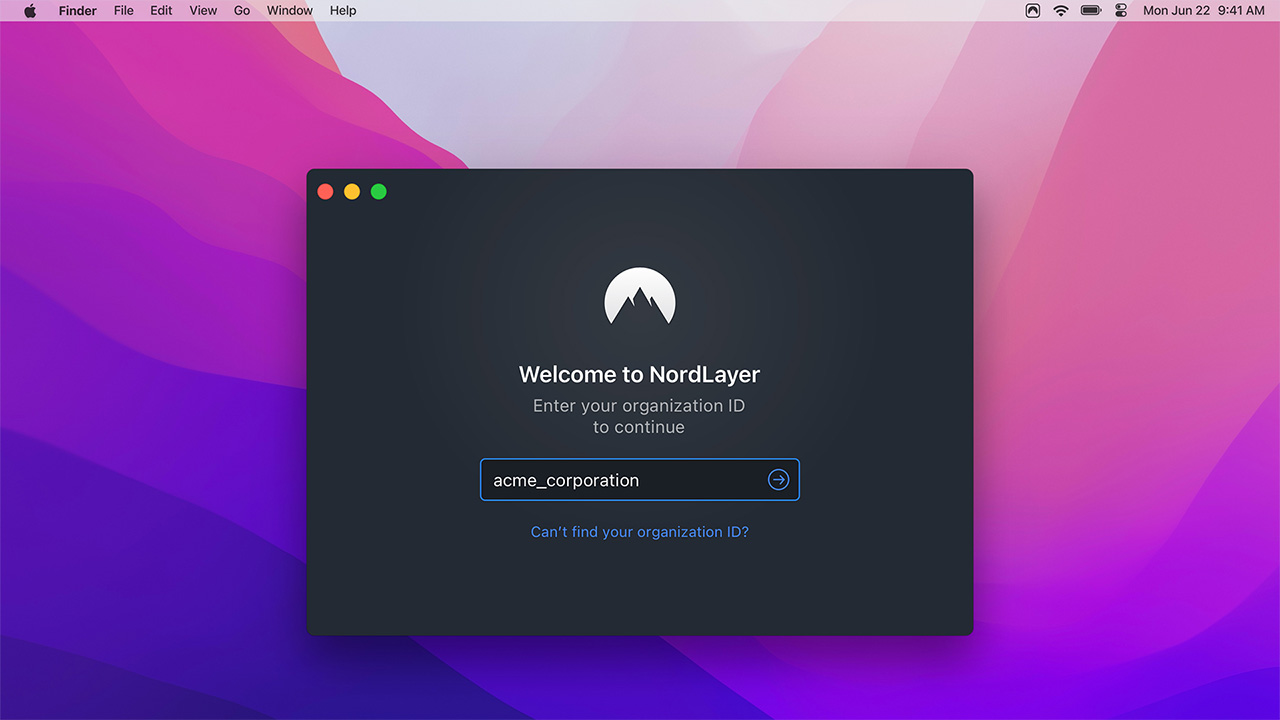Viewport: 1280px width, 720px height.
Task: Open the Edit menu
Action: click(160, 11)
